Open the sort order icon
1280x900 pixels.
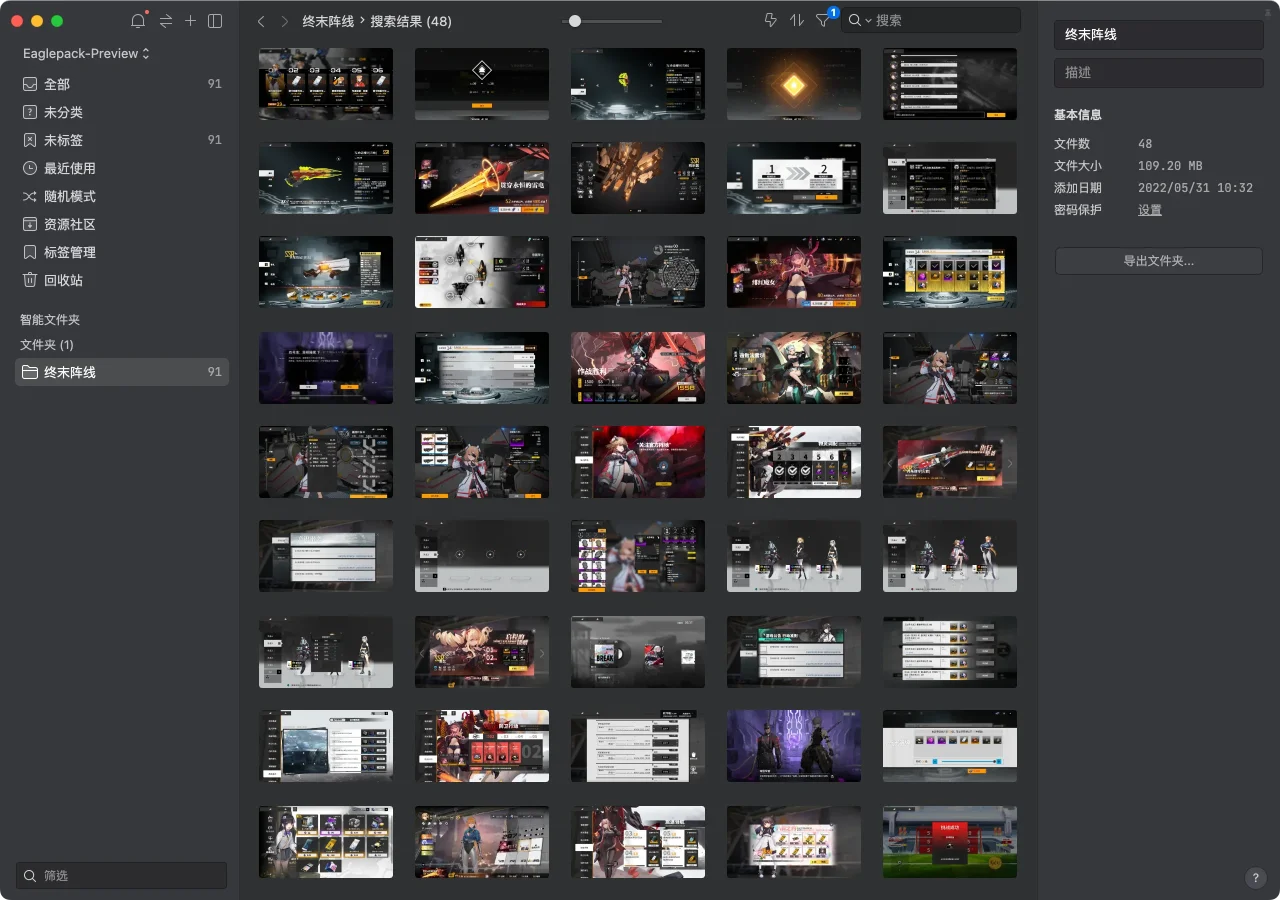pyautogui.click(x=797, y=20)
